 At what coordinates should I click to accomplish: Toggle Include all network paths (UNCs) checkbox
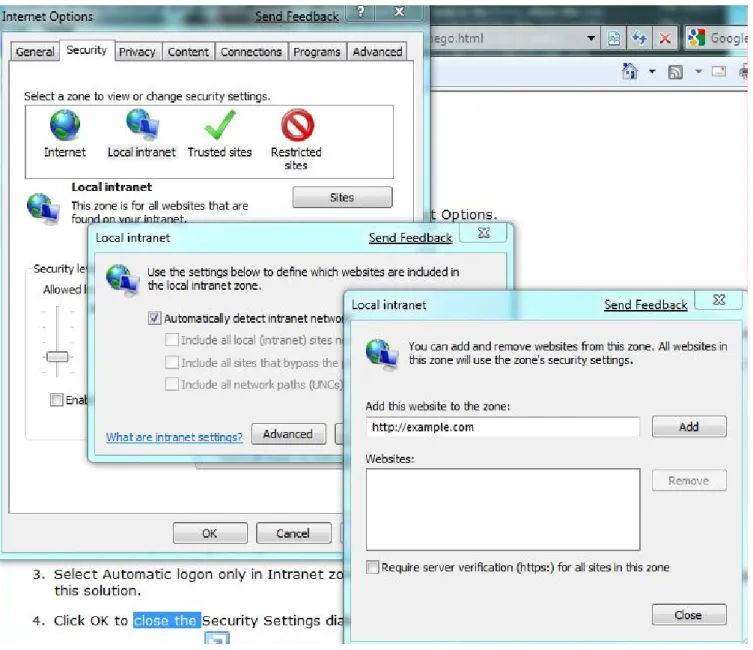tap(171, 384)
